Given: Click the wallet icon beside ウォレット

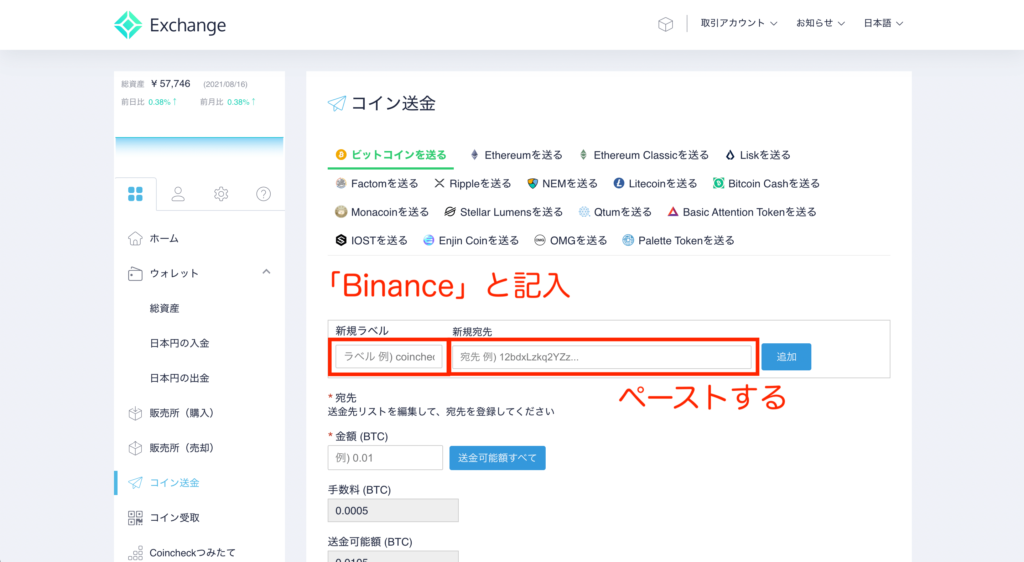Looking at the screenshot, I should click(x=135, y=273).
